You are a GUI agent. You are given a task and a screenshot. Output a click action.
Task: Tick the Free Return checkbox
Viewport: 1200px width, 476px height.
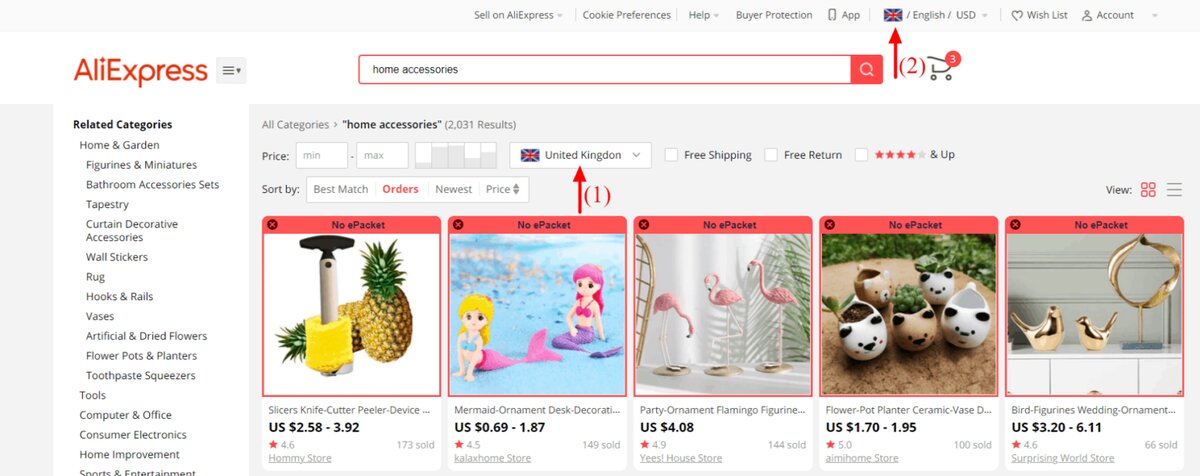click(771, 155)
